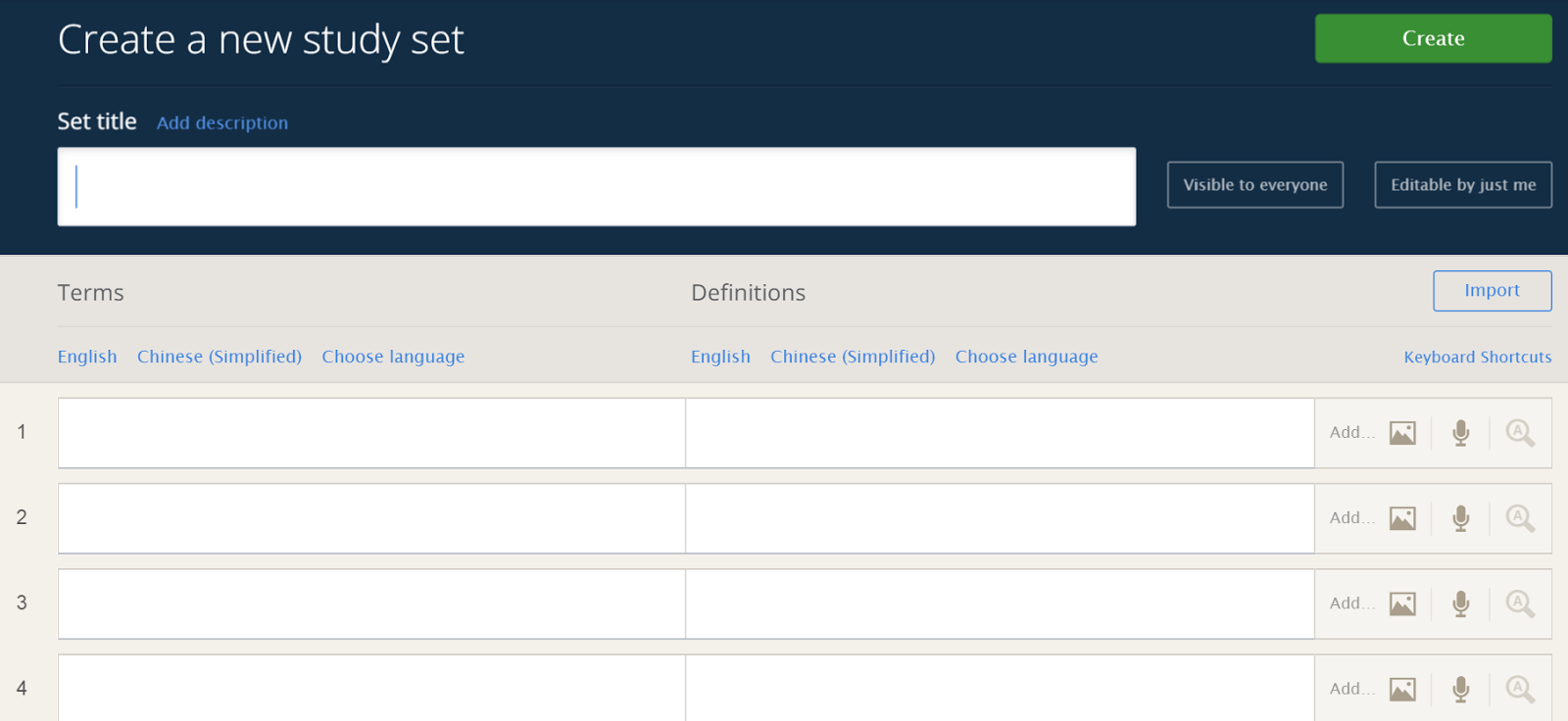This screenshot has width=1568, height=721.
Task: Click the microphone icon in row 3
Action: 1461,603
